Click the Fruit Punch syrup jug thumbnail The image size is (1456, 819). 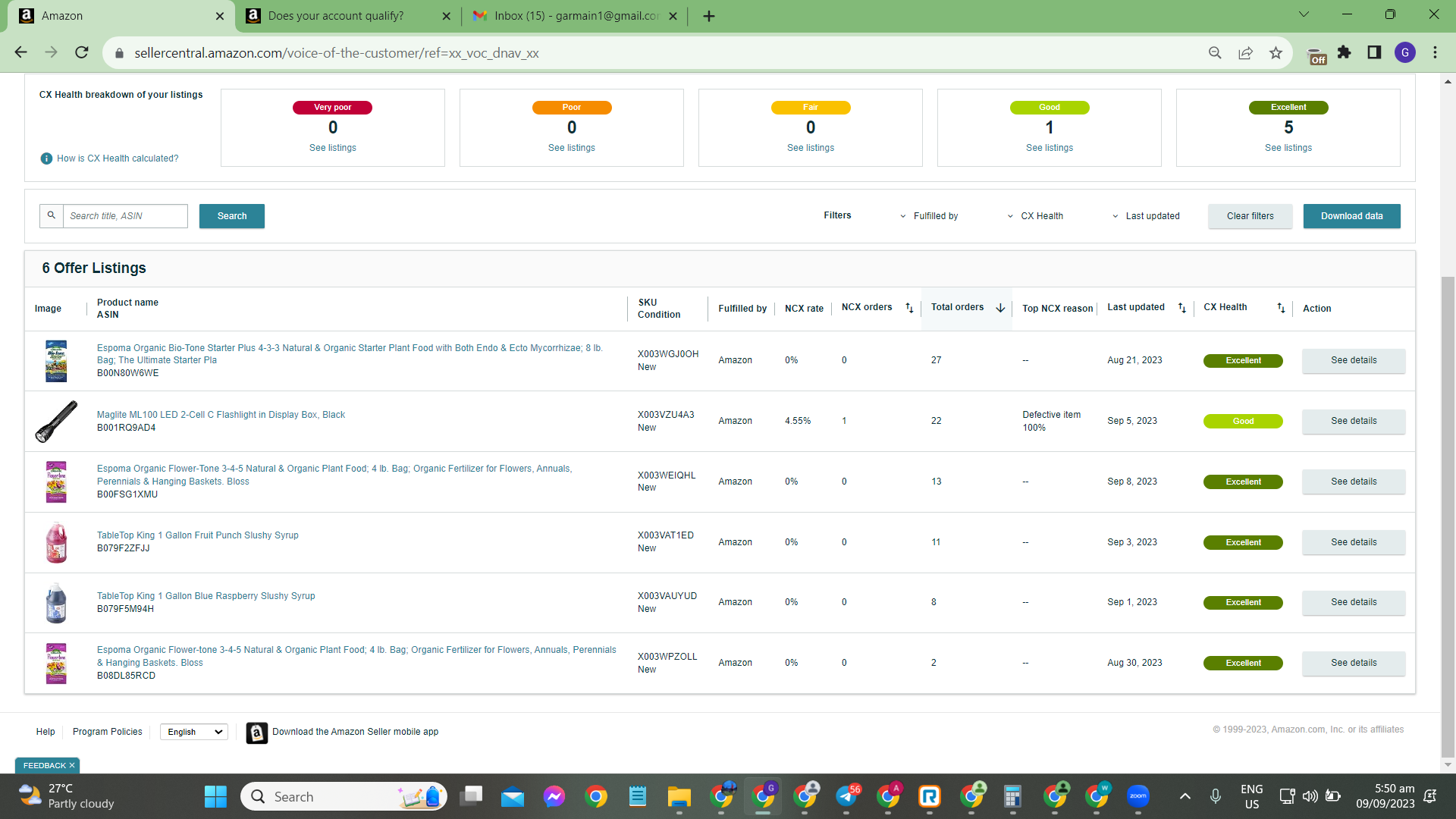click(56, 542)
